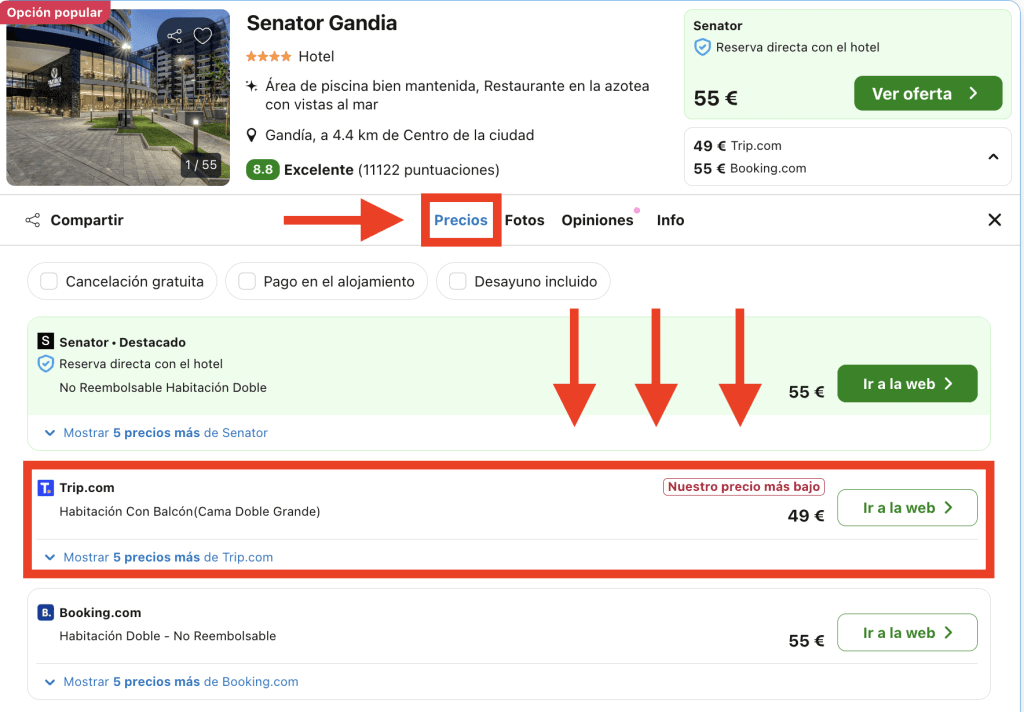Click the Compartir share icon
This screenshot has width=1024, height=712.
(x=33, y=220)
